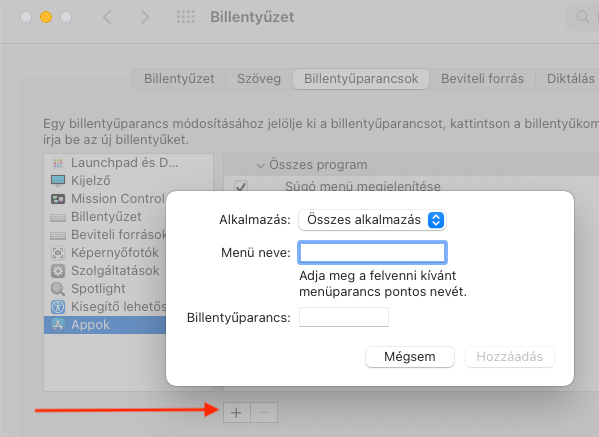
Task: Click the Billentyűparancs shortcut field
Action: pyautogui.click(x=344, y=317)
